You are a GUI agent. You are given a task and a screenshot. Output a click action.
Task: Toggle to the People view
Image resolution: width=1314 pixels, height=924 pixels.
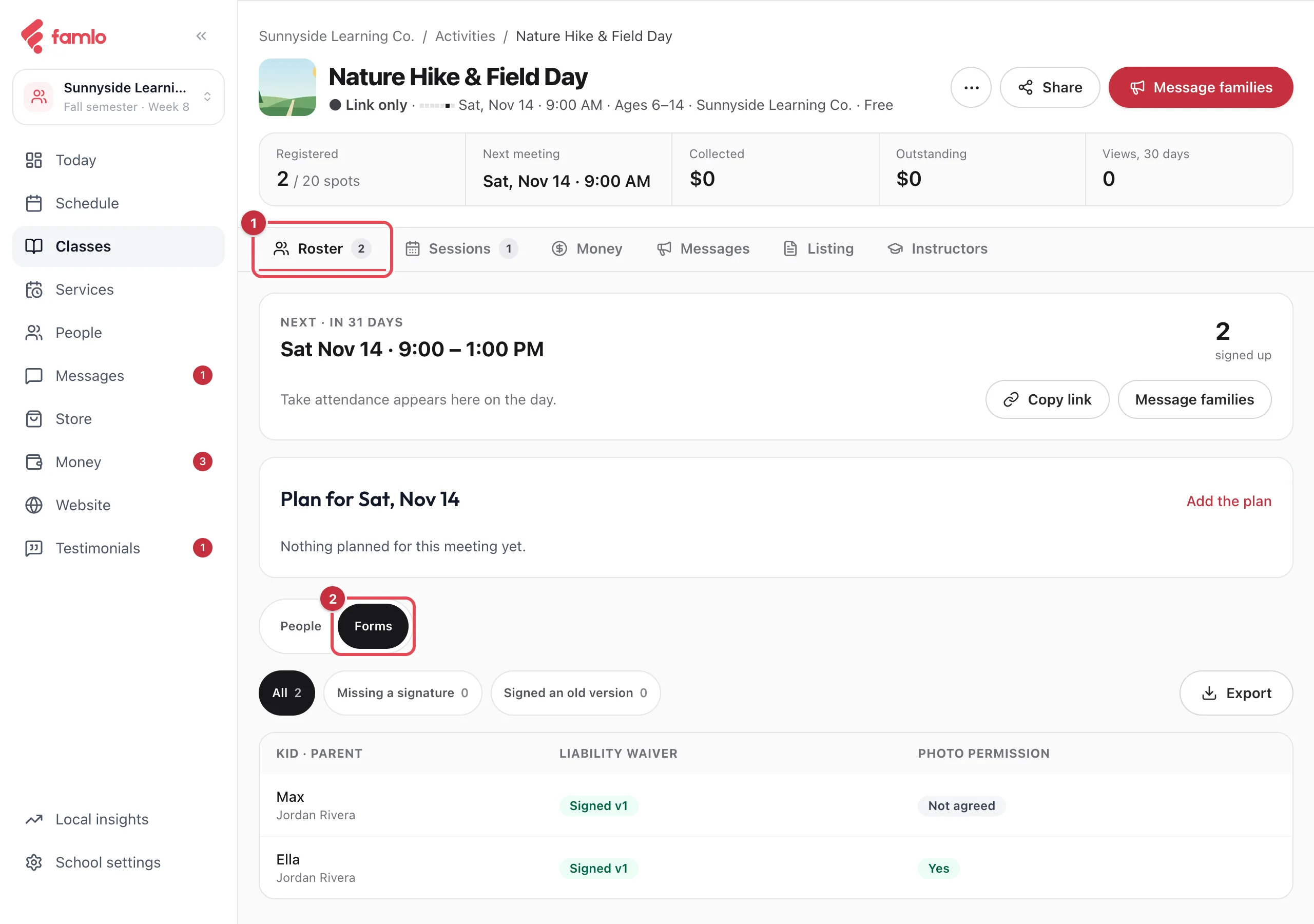pos(300,626)
